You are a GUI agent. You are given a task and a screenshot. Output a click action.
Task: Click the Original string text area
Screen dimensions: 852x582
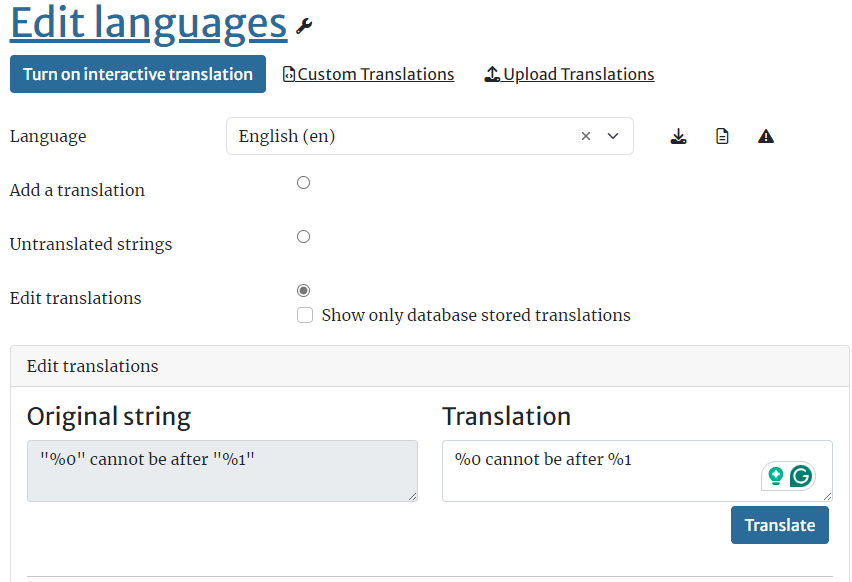coord(222,471)
